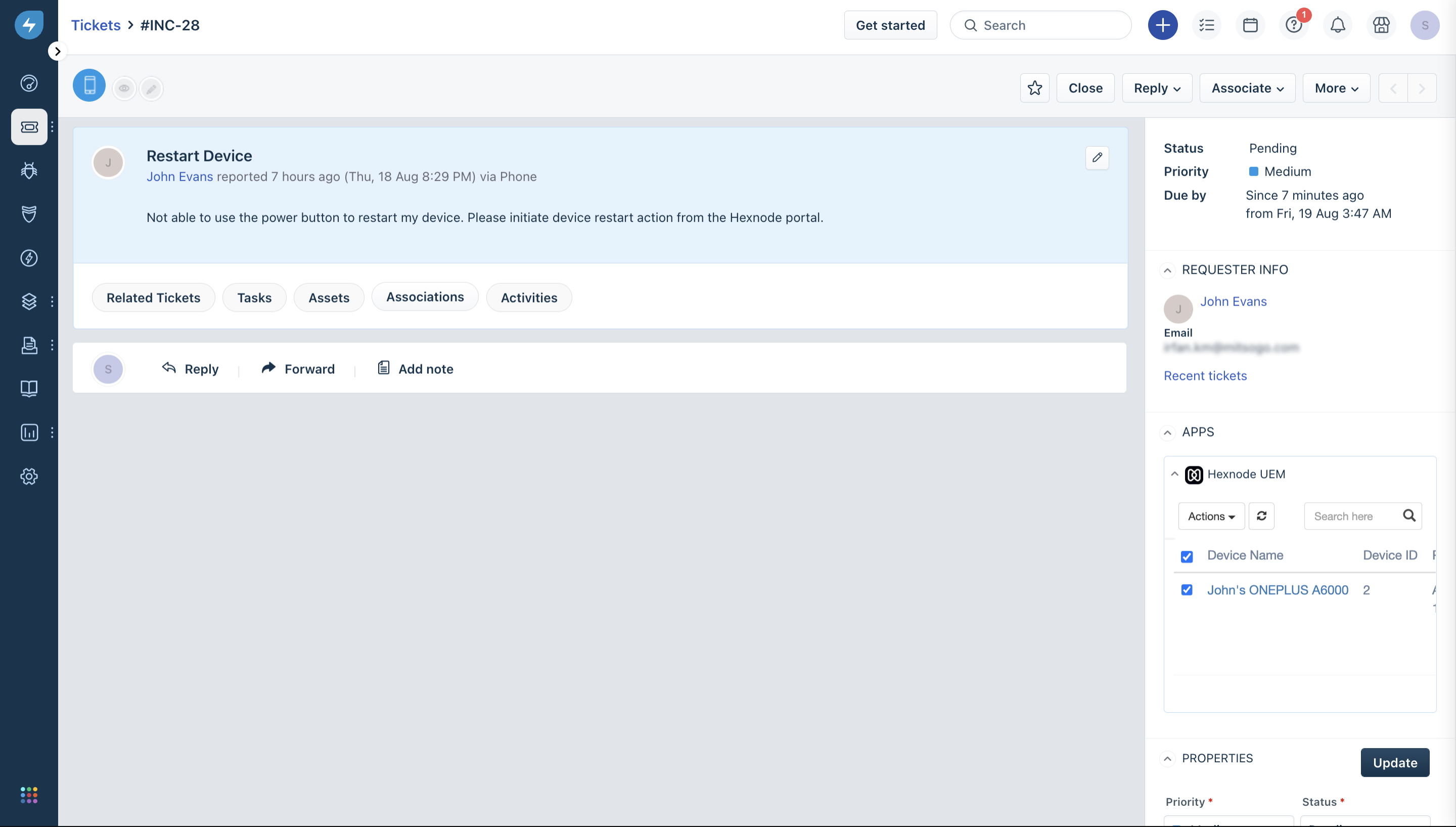Open the Recent tickets link
The height and width of the screenshot is (827, 1456).
[1205, 375]
